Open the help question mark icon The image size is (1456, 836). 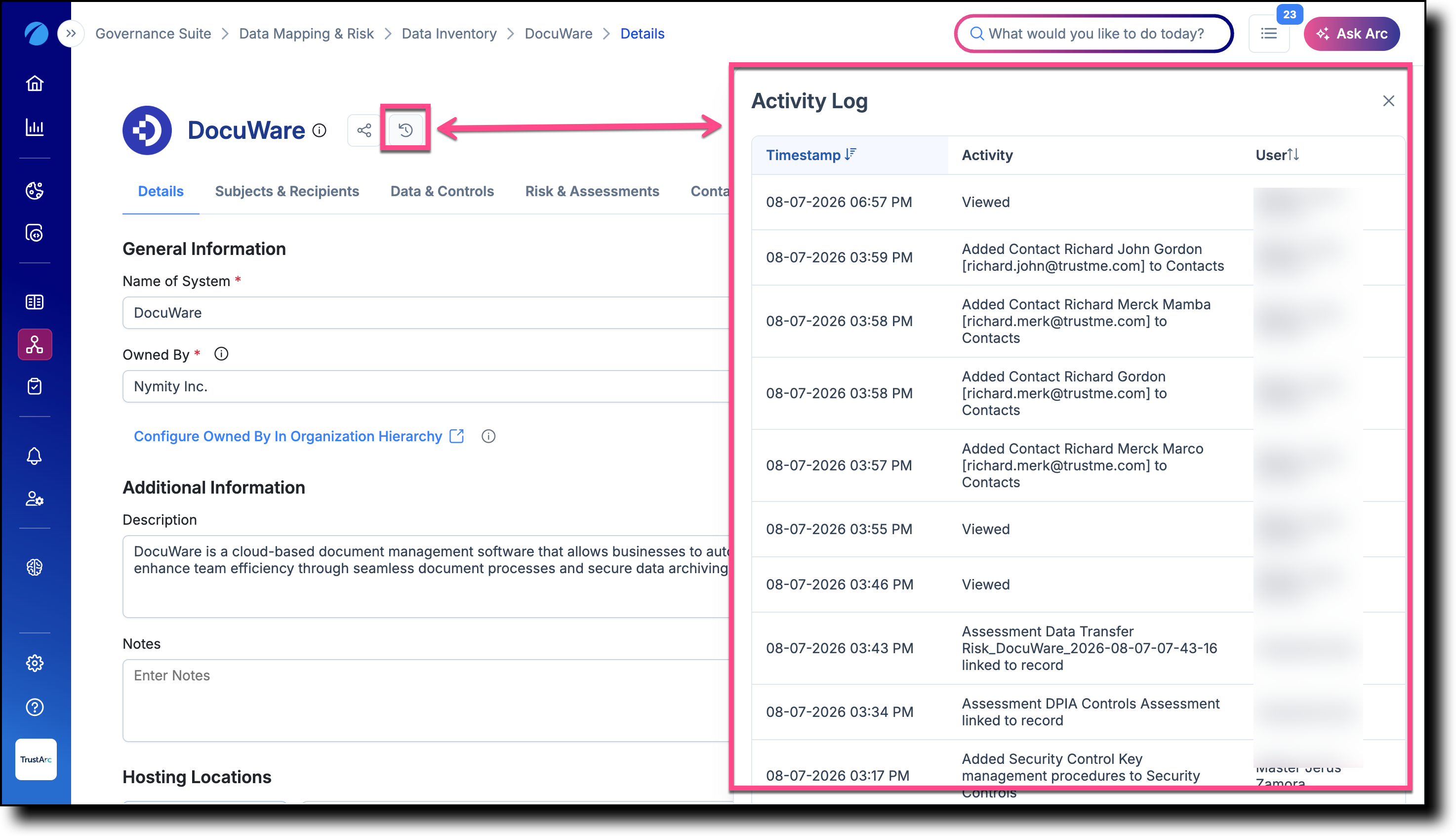tap(35, 707)
